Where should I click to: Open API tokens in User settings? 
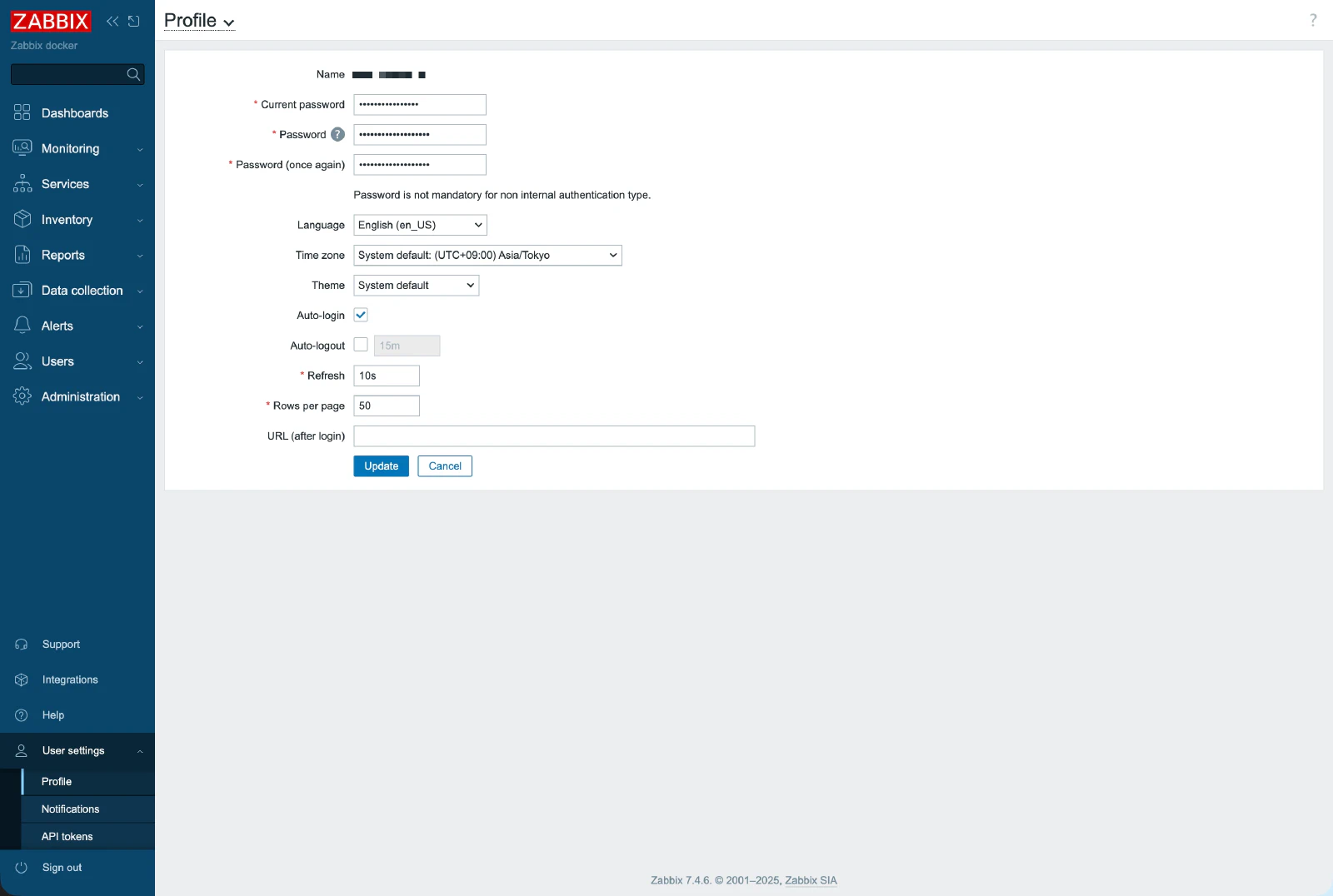(x=67, y=836)
